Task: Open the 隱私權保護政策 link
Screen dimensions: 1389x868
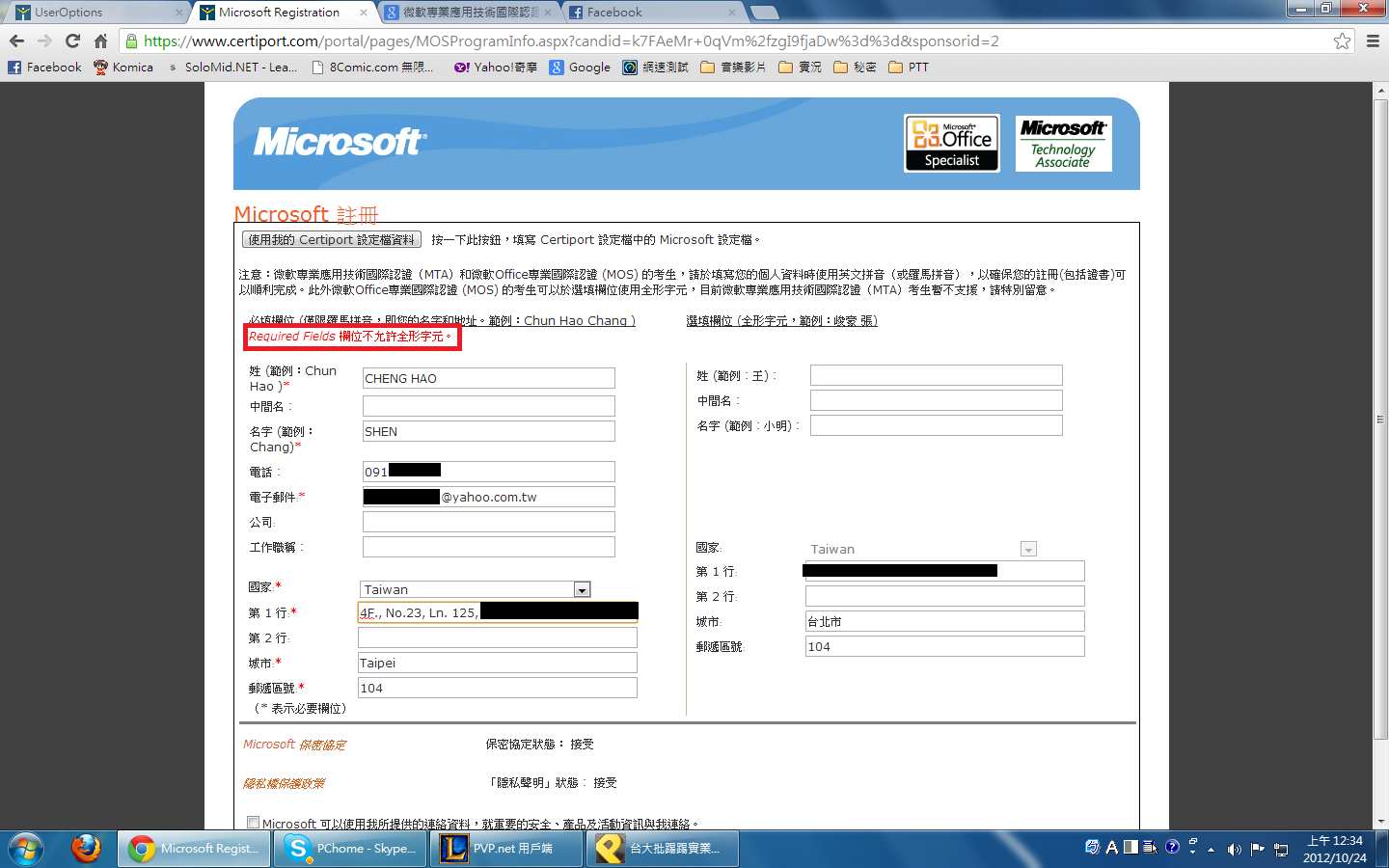Action: [284, 783]
